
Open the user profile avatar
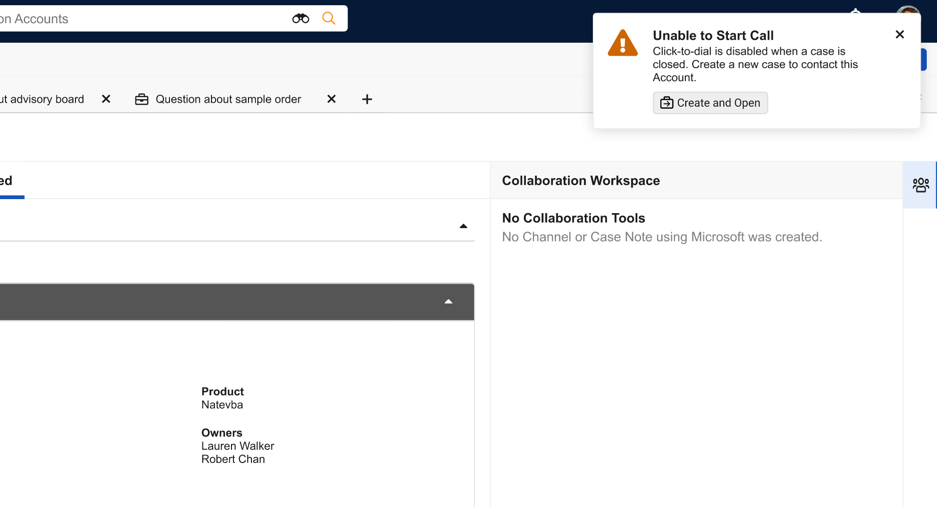point(907,14)
